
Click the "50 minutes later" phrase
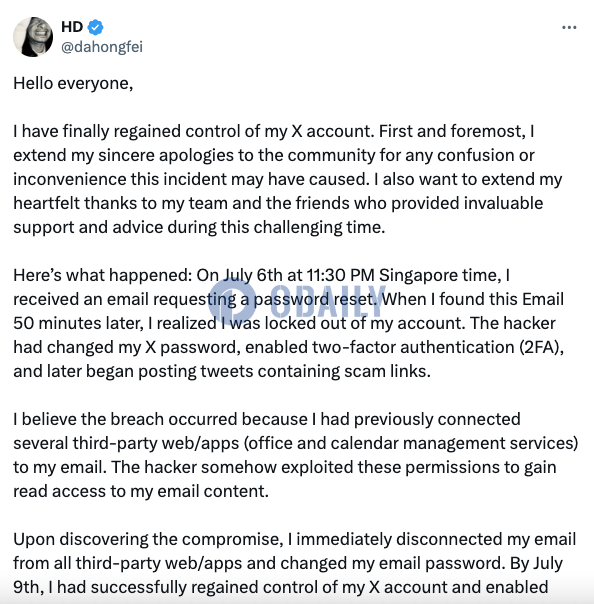coord(78,324)
